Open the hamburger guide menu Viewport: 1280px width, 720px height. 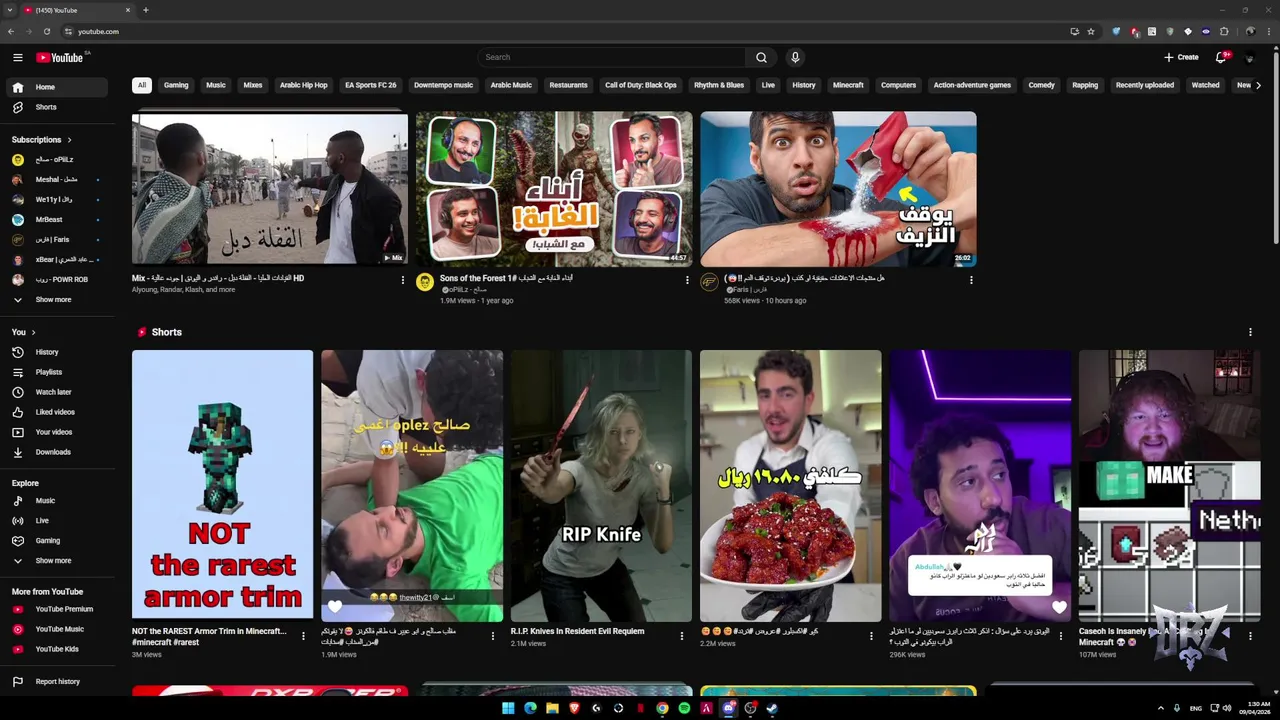tap(17, 57)
